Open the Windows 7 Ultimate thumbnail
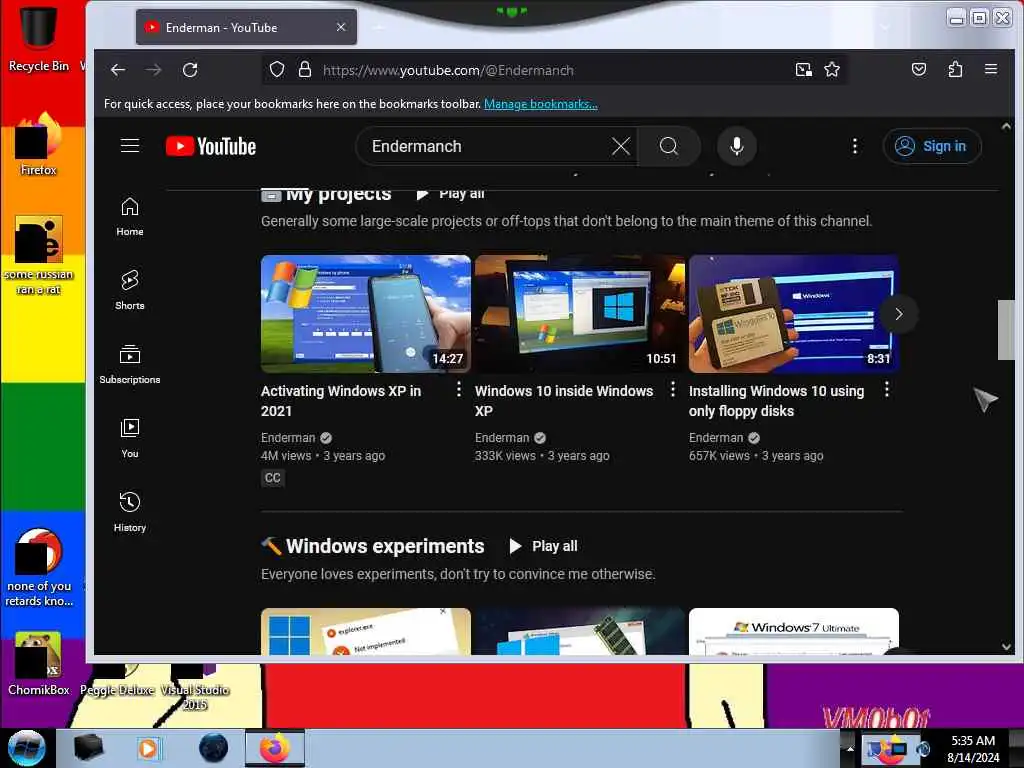The width and height of the screenshot is (1024, 768). 794,632
